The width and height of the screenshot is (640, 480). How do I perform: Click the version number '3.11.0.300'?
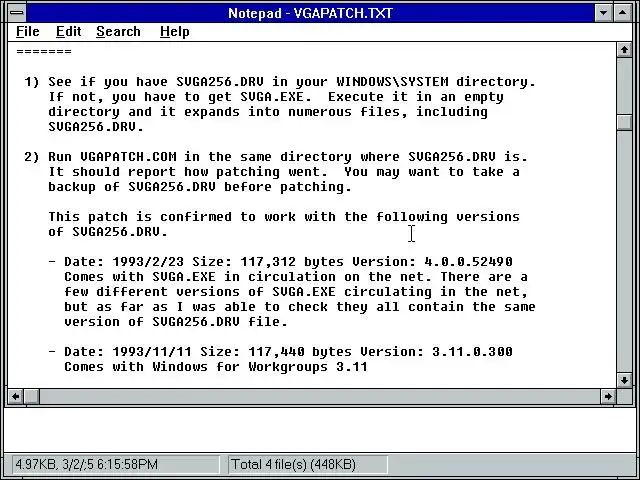(x=472, y=352)
